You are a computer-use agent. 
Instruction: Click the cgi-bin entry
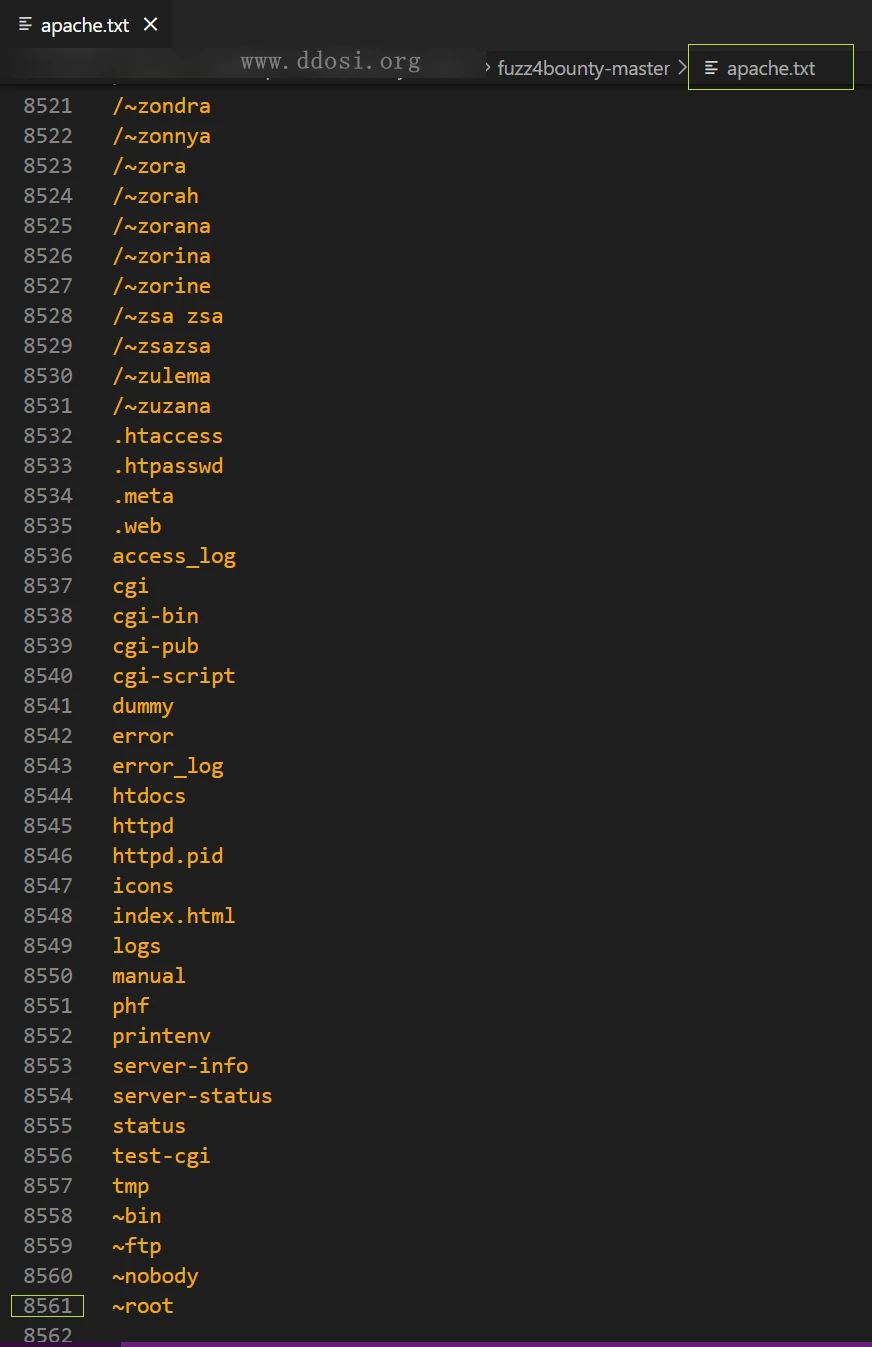155,616
